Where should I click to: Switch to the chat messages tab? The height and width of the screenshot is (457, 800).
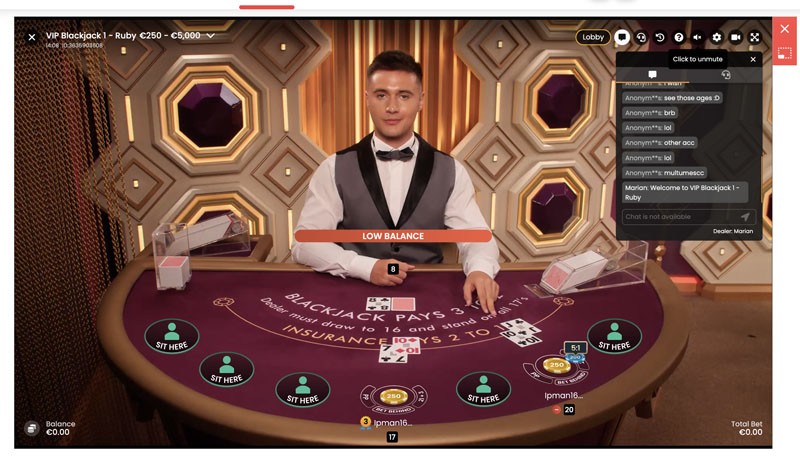652,74
